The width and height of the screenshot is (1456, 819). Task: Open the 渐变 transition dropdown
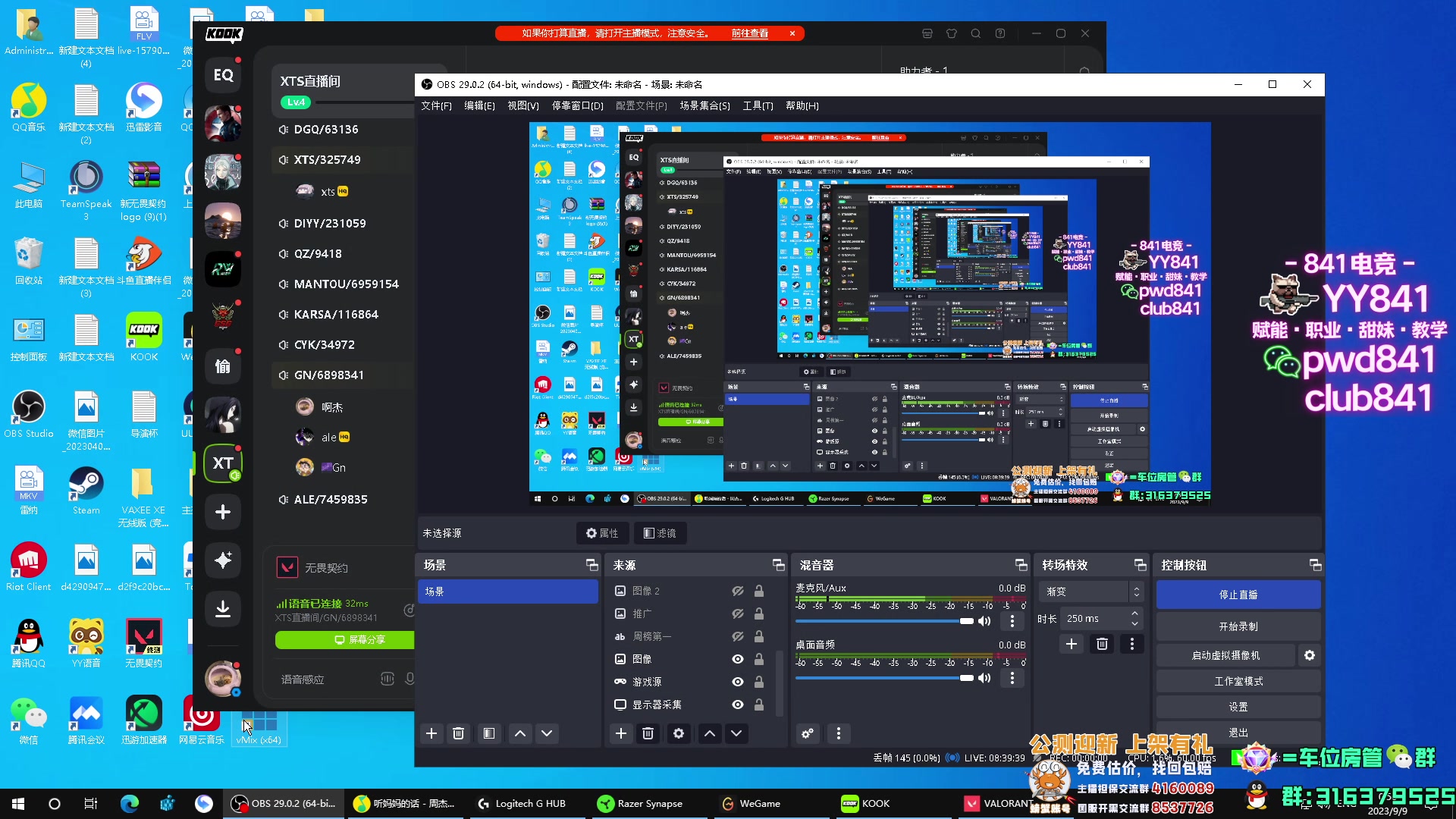[1090, 591]
